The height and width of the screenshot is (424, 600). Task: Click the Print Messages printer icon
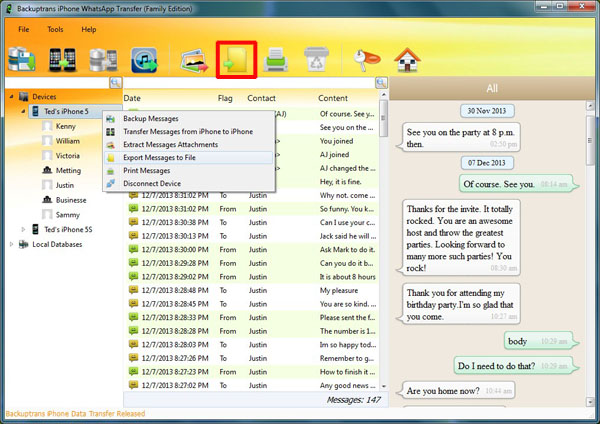[x=276, y=59]
